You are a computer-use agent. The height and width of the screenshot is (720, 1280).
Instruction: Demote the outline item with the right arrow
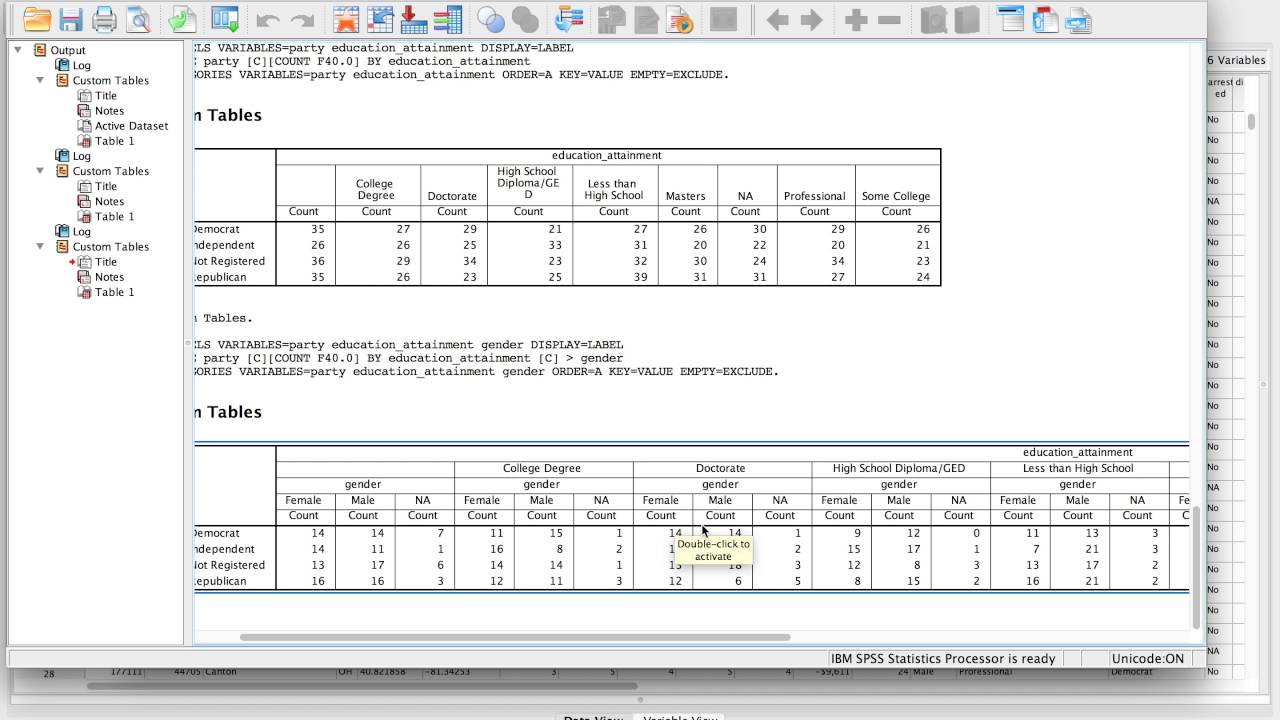click(812, 20)
